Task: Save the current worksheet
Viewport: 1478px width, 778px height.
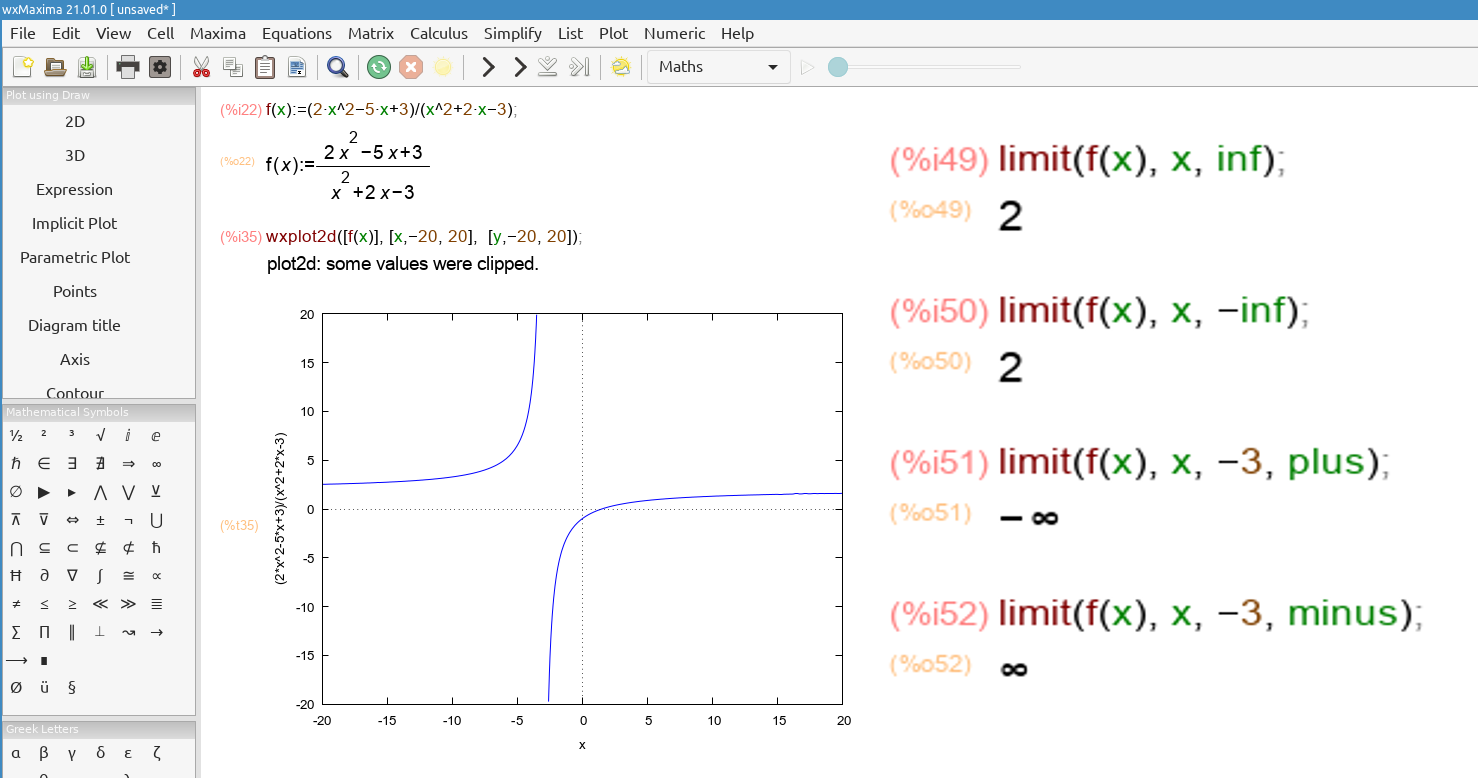Action: (x=87, y=66)
